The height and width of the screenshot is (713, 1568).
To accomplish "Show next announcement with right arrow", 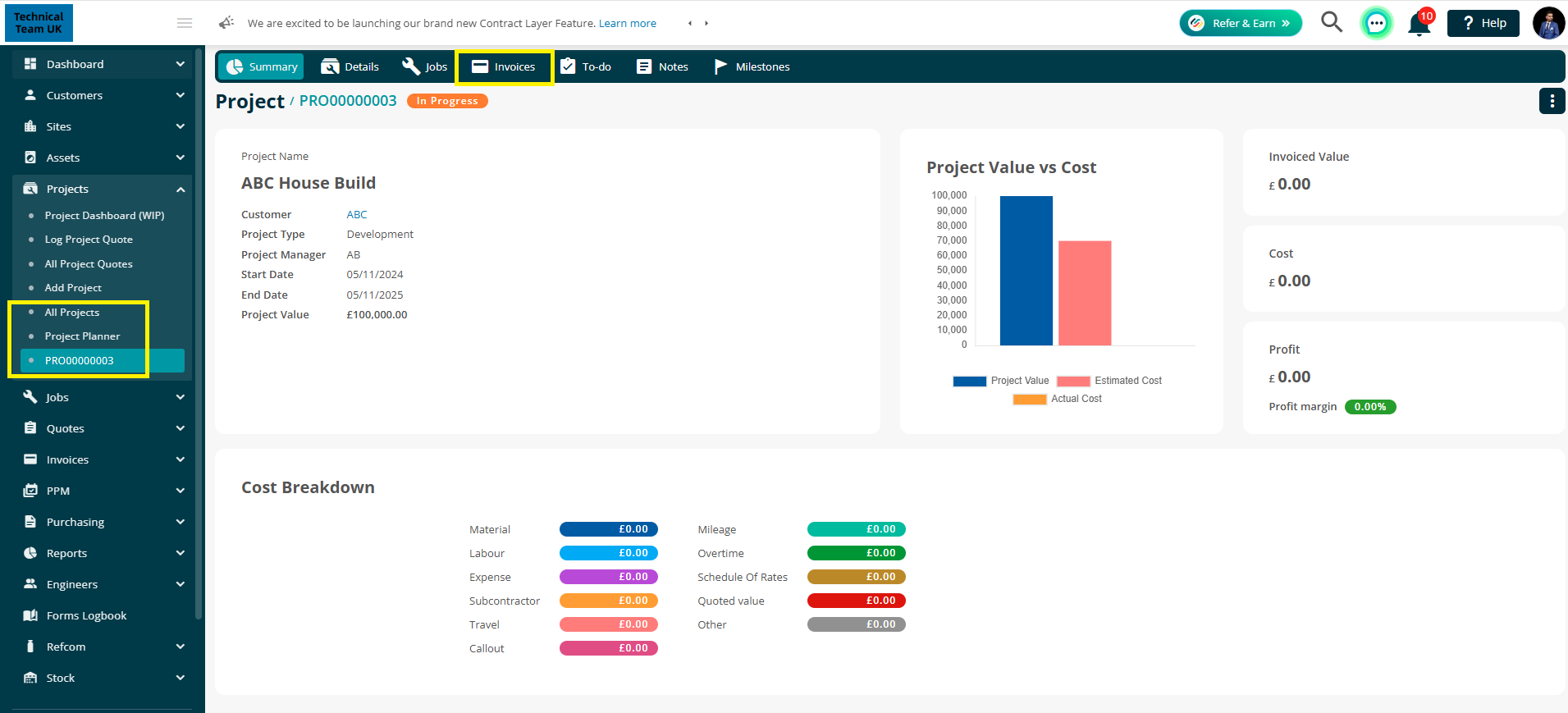I will coord(706,23).
